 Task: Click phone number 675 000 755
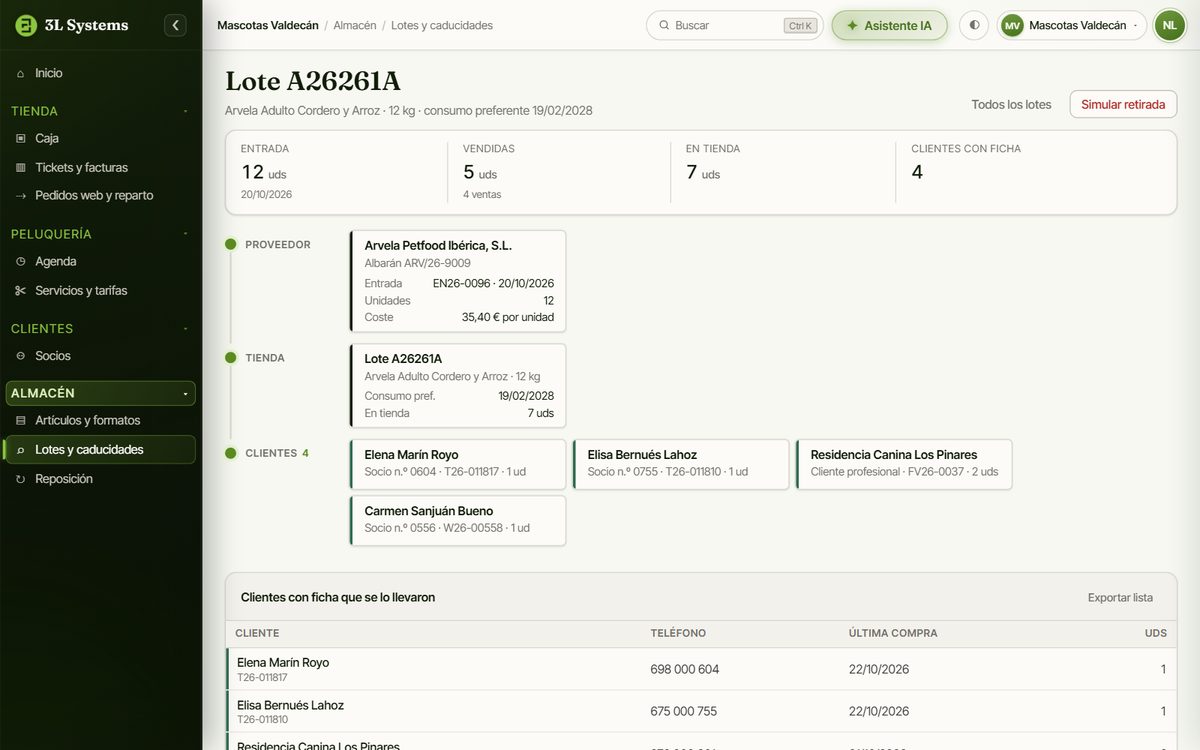[x=685, y=711]
